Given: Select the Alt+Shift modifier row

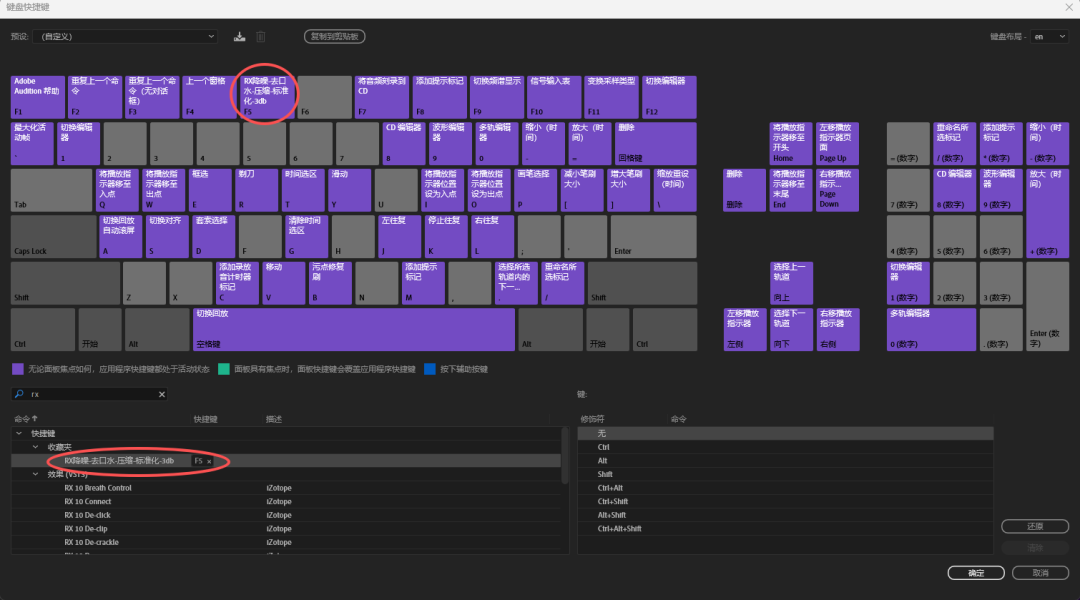Looking at the screenshot, I should (785, 515).
